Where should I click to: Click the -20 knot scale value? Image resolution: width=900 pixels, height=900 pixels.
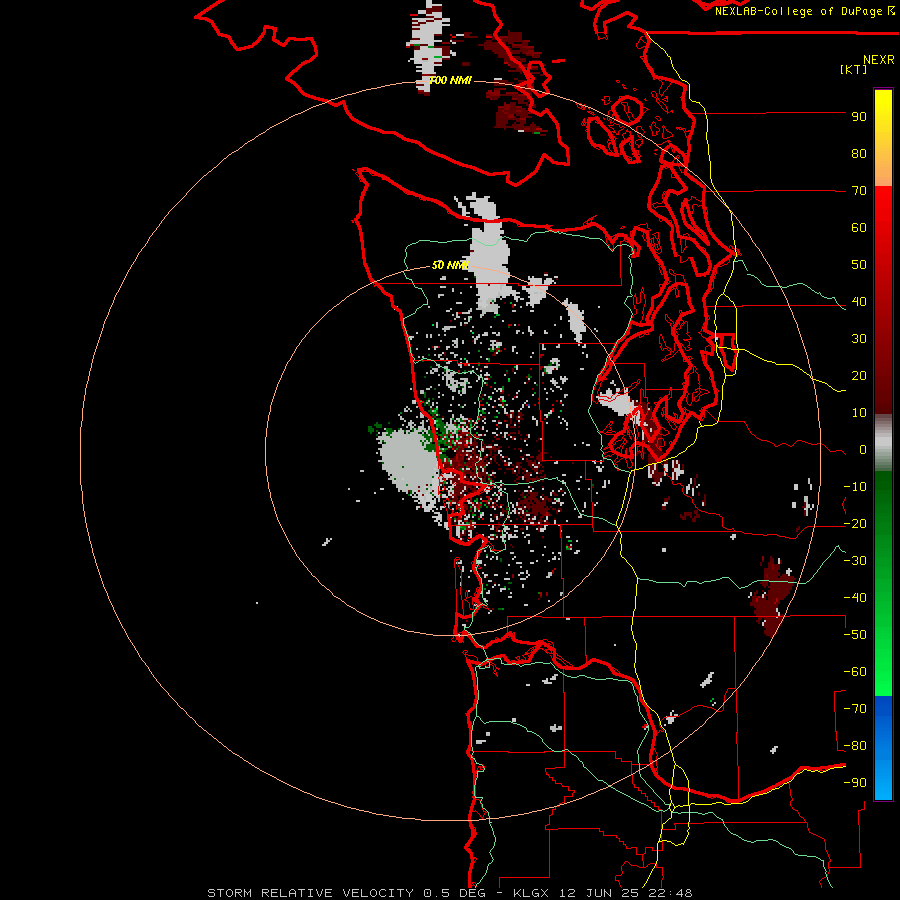855,524
